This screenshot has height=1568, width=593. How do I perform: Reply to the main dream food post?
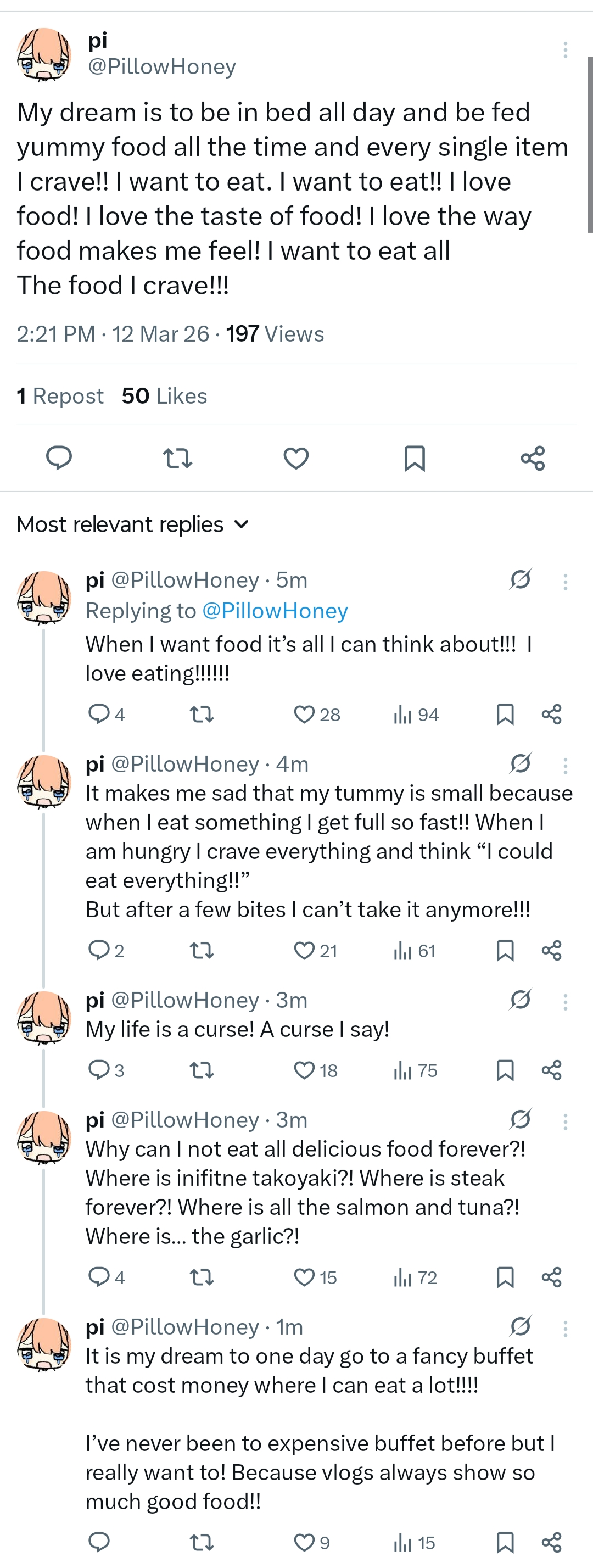[59, 457]
